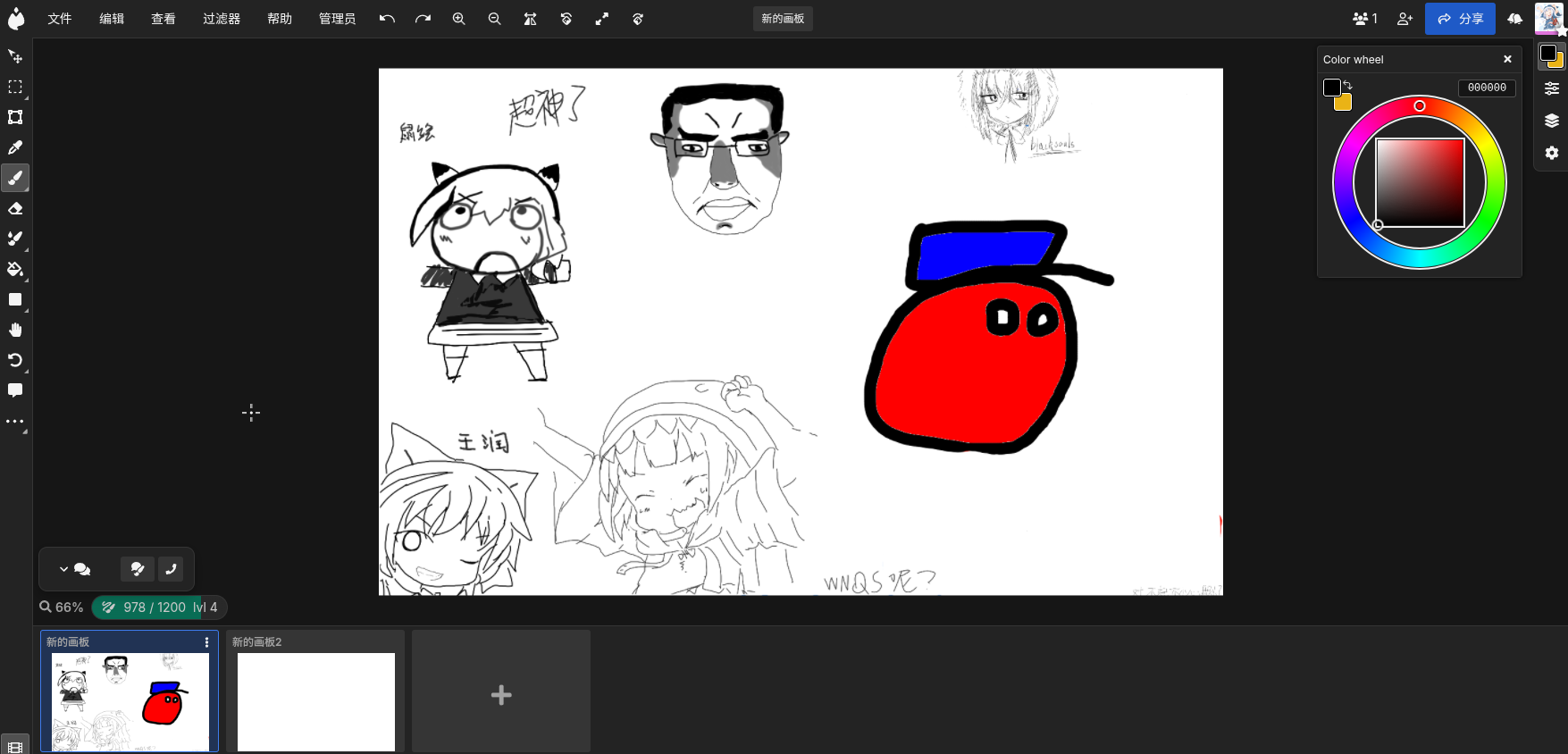This screenshot has height=754, width=1568.
Task: Click the undo arrow in top bar
Action: pyautogui.click(x=387, y=19)
